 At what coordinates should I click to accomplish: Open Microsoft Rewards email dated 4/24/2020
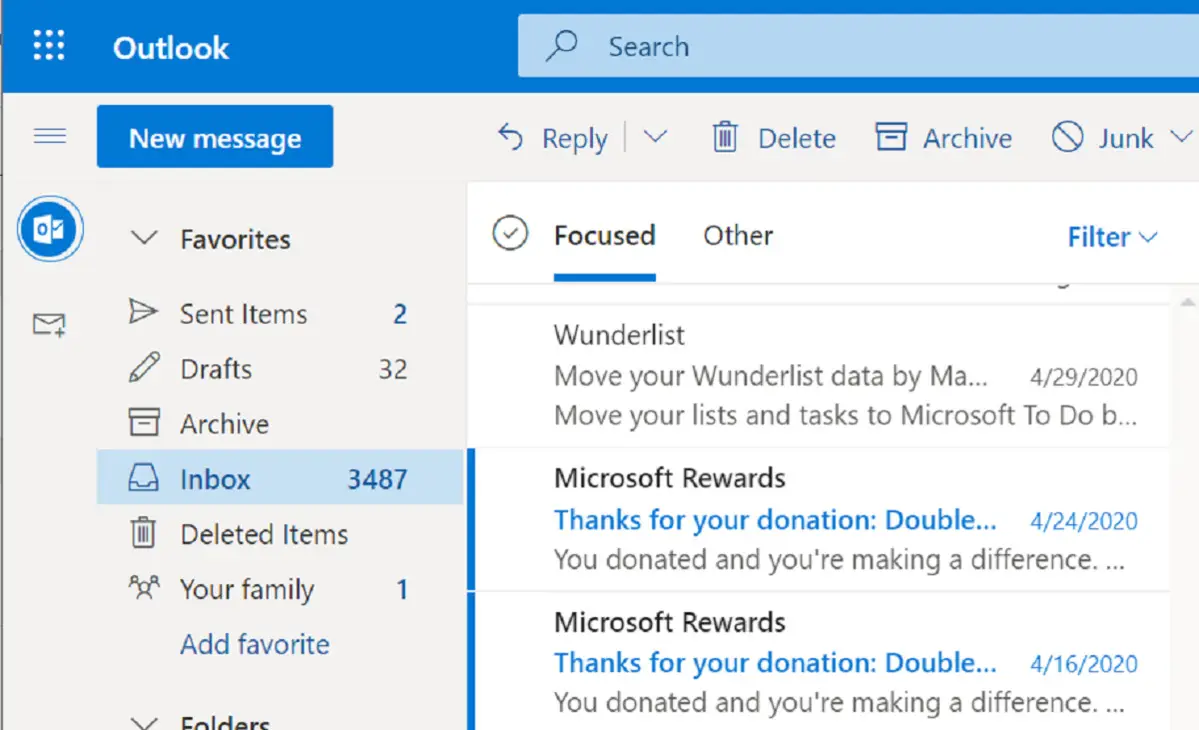[x=818, y=520]
